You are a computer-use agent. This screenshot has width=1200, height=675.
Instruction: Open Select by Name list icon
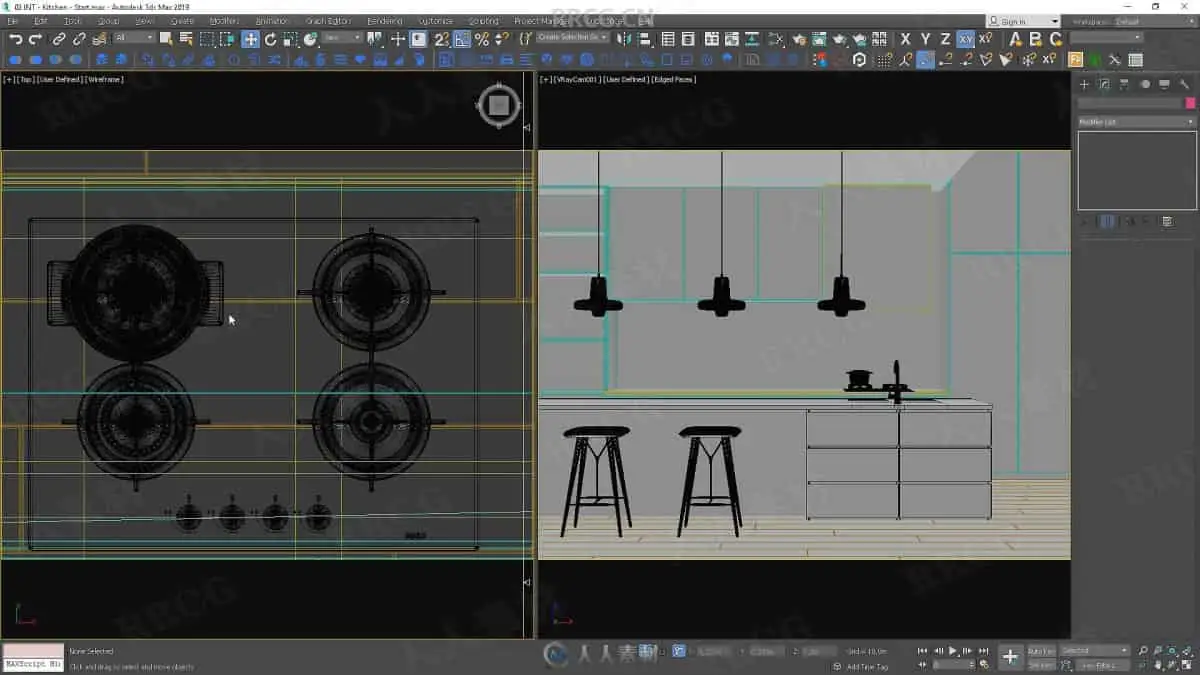point(185,39)
